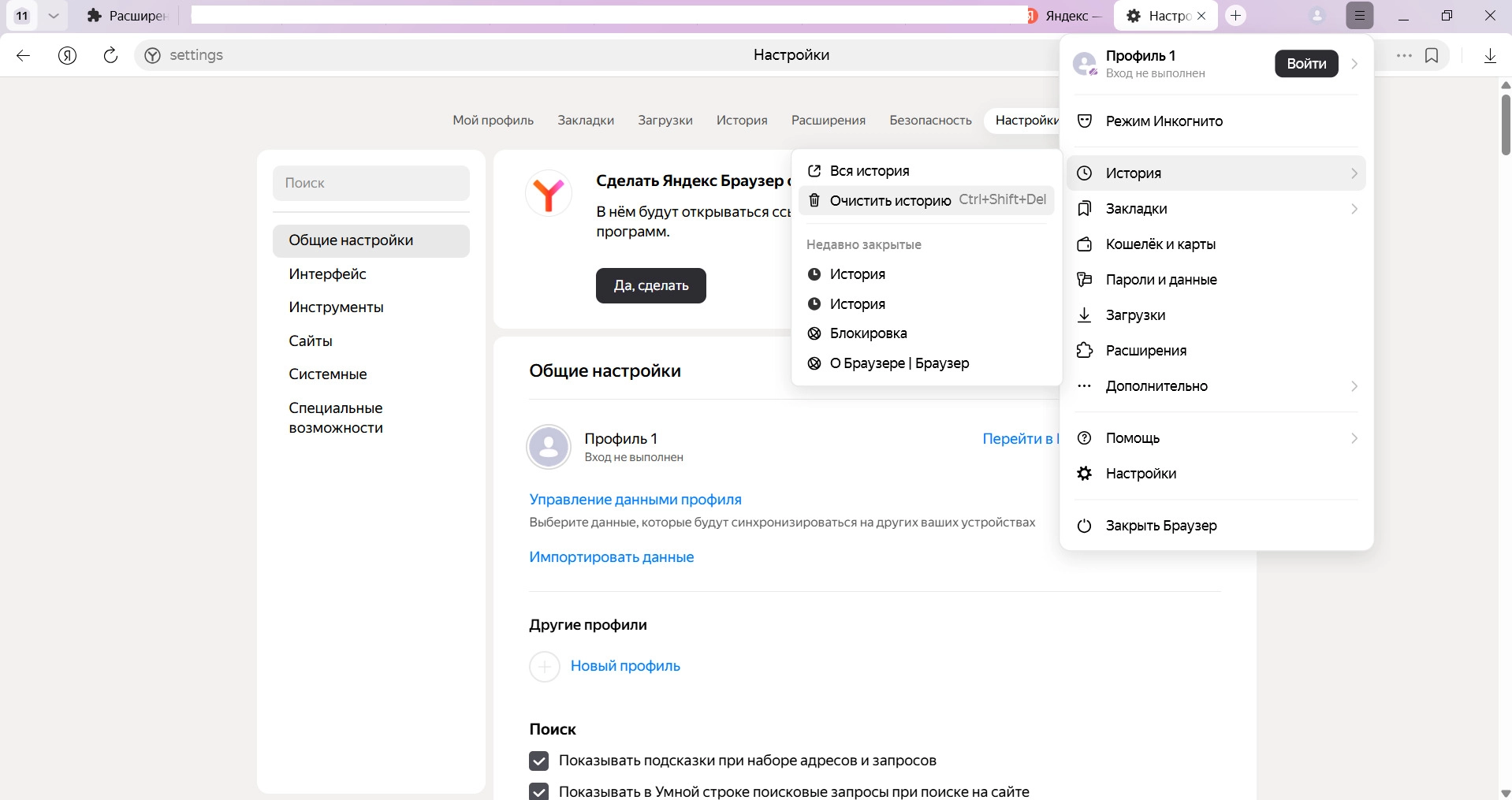Open the three-dots page options icon
Image resolution: width=1512 pixels, height=800 pixels.
coord(1404,55)
